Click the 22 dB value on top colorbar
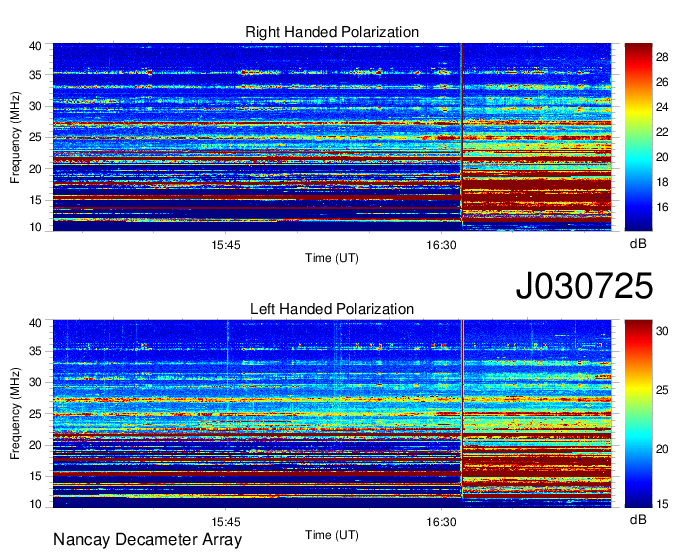Viewport: 680px width, 552px height. coord(662,132)
